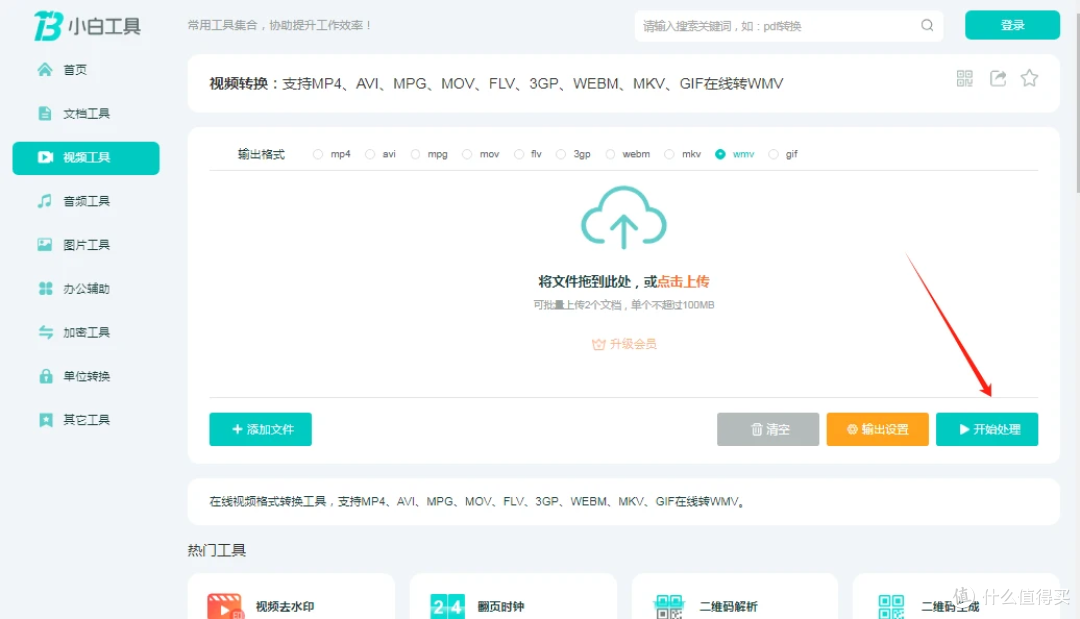Click the cloud upload icon
The width and height of the screenshot is (1080, 619).
pos(623,218)
